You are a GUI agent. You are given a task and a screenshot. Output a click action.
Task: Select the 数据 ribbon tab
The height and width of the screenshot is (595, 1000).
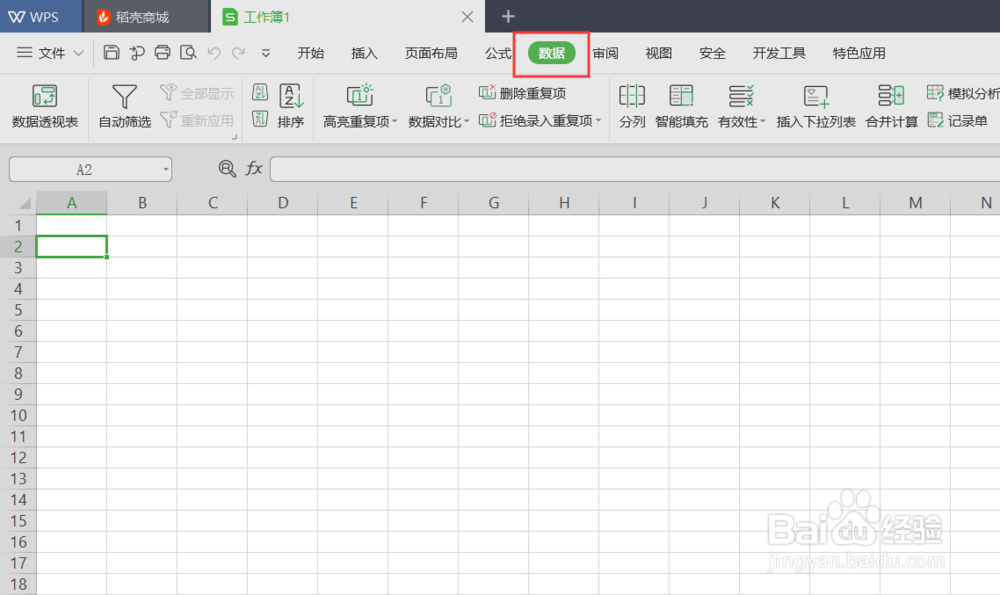tap(552, 53)
